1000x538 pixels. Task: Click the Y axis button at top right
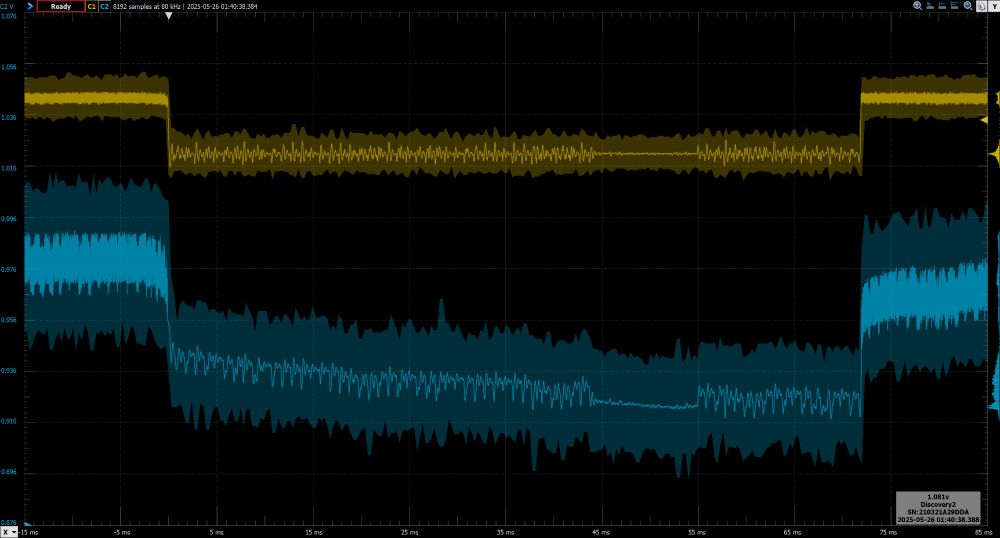[994, 6]
